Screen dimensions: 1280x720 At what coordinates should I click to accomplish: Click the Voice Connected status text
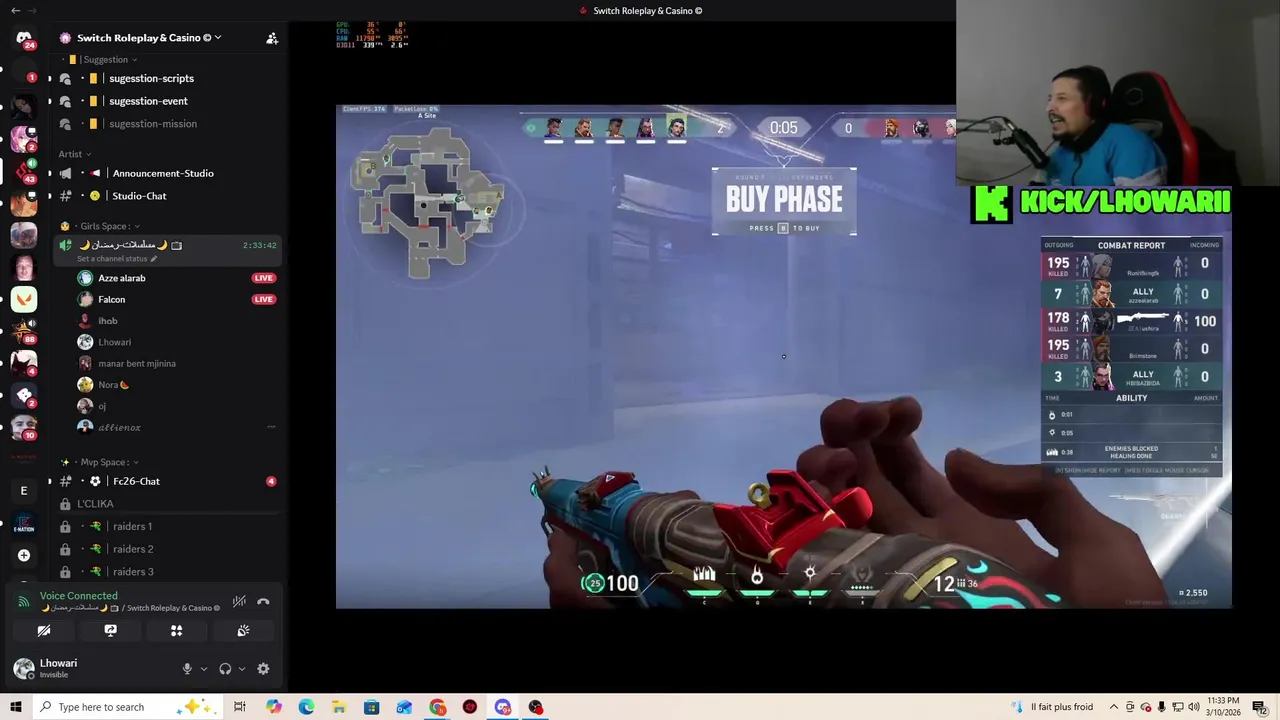pyautogui.click(x=79, y=596)
